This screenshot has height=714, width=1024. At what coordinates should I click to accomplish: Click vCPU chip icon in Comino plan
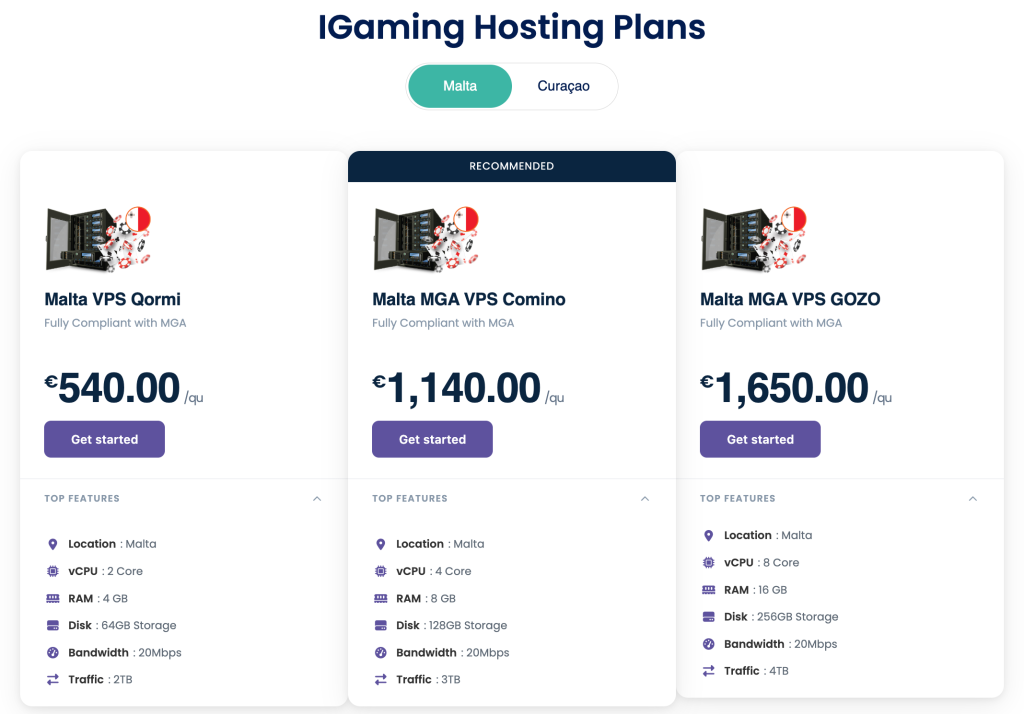[x=381, y=571]
